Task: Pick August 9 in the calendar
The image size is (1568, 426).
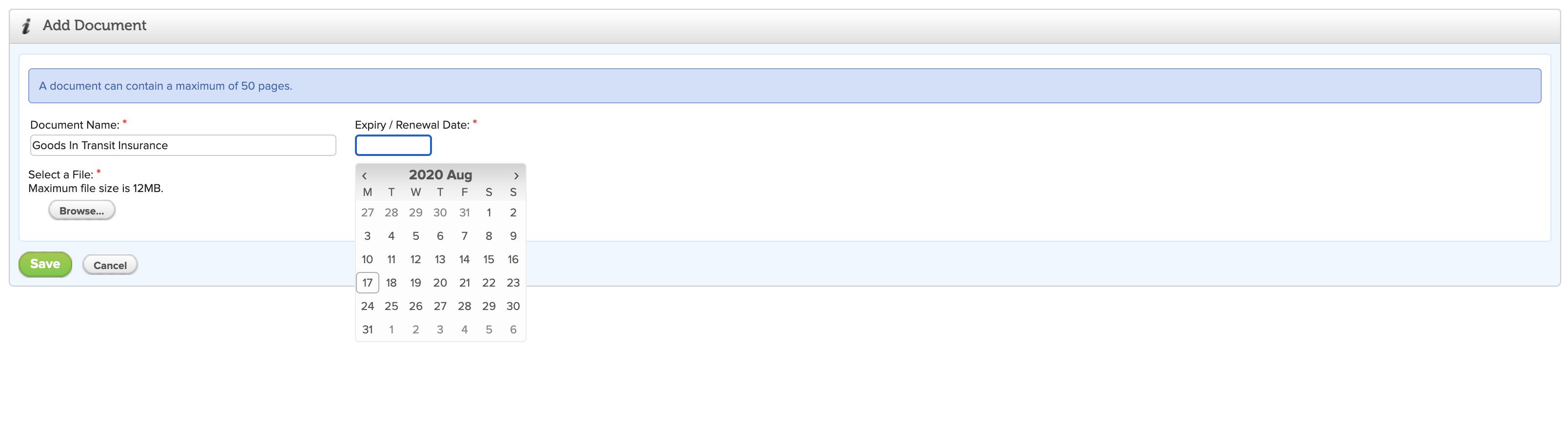Action: coord(513,235)
